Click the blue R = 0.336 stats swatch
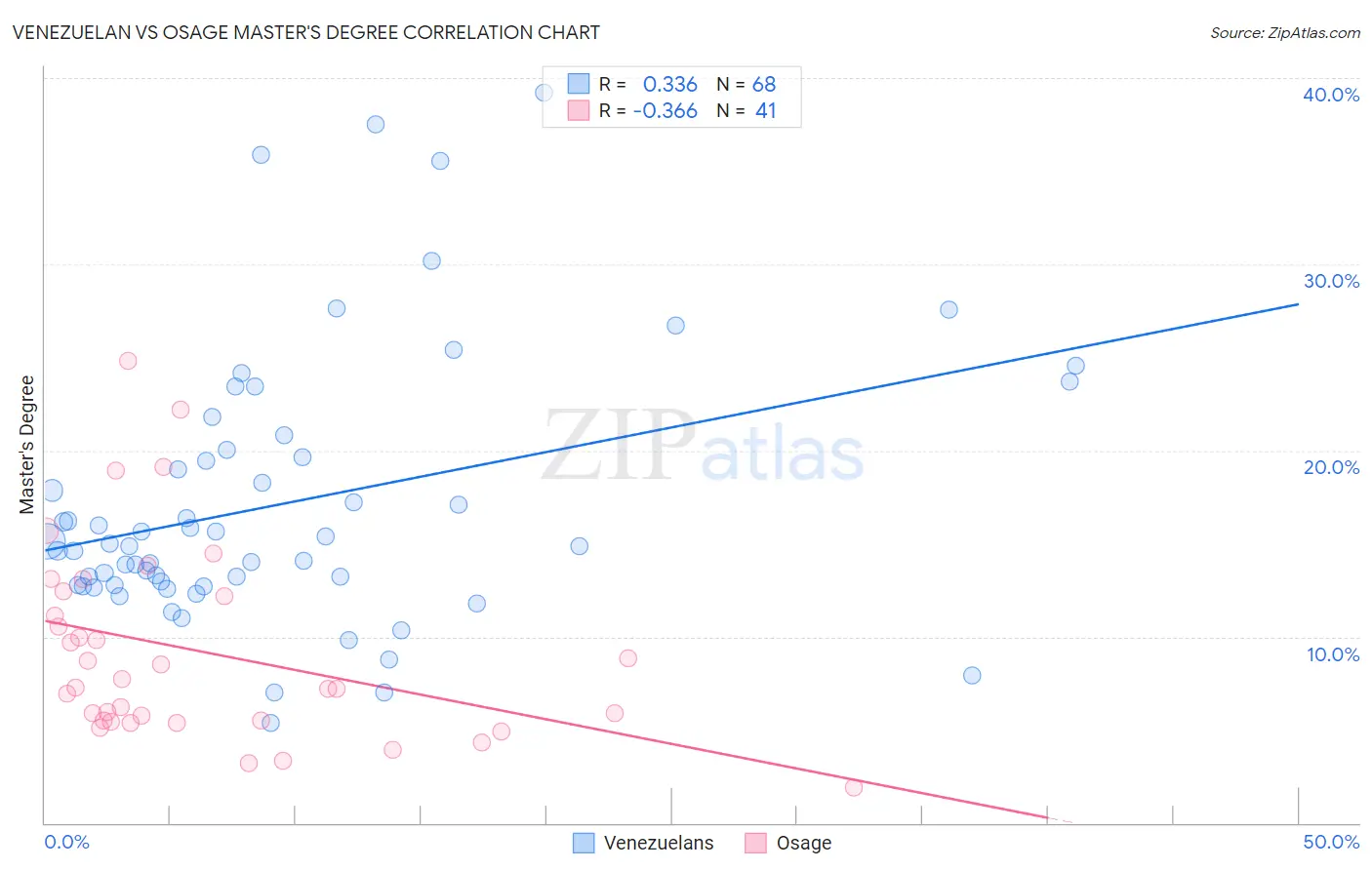Image resolution: width=1372 pixels, height=870 pixels. [579, 84]
